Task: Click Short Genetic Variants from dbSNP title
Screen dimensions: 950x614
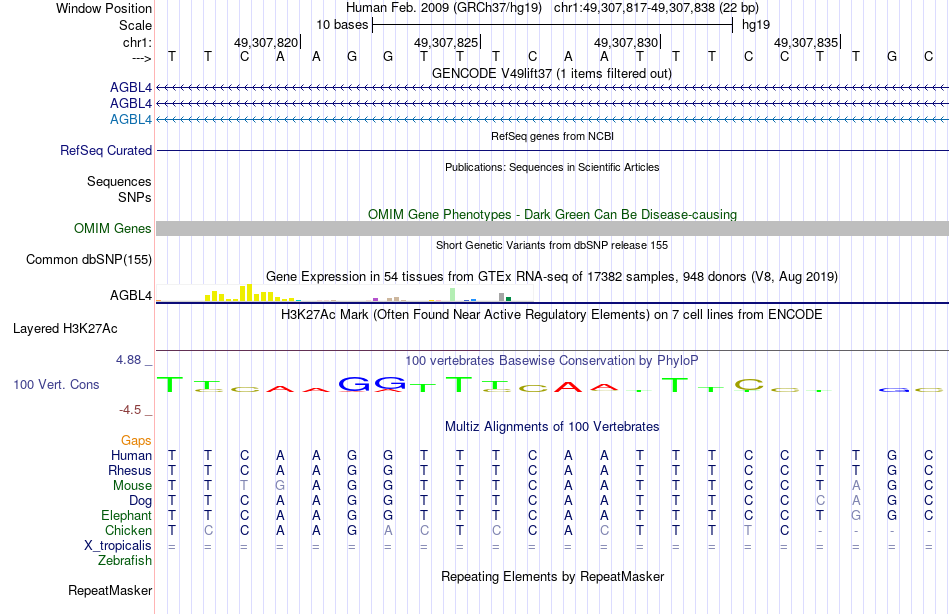Action: (x=552, y=245)
